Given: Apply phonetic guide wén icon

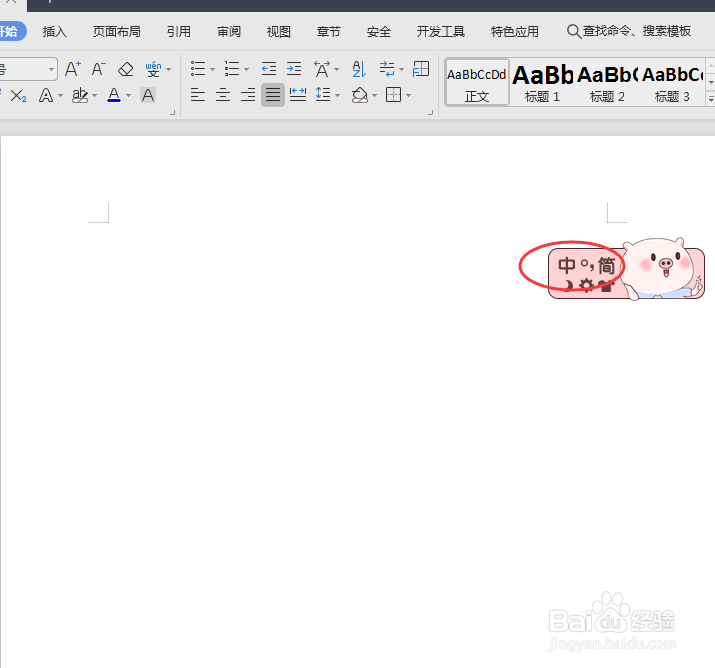Looking at the screenshot, I should (x=153, y=69).
